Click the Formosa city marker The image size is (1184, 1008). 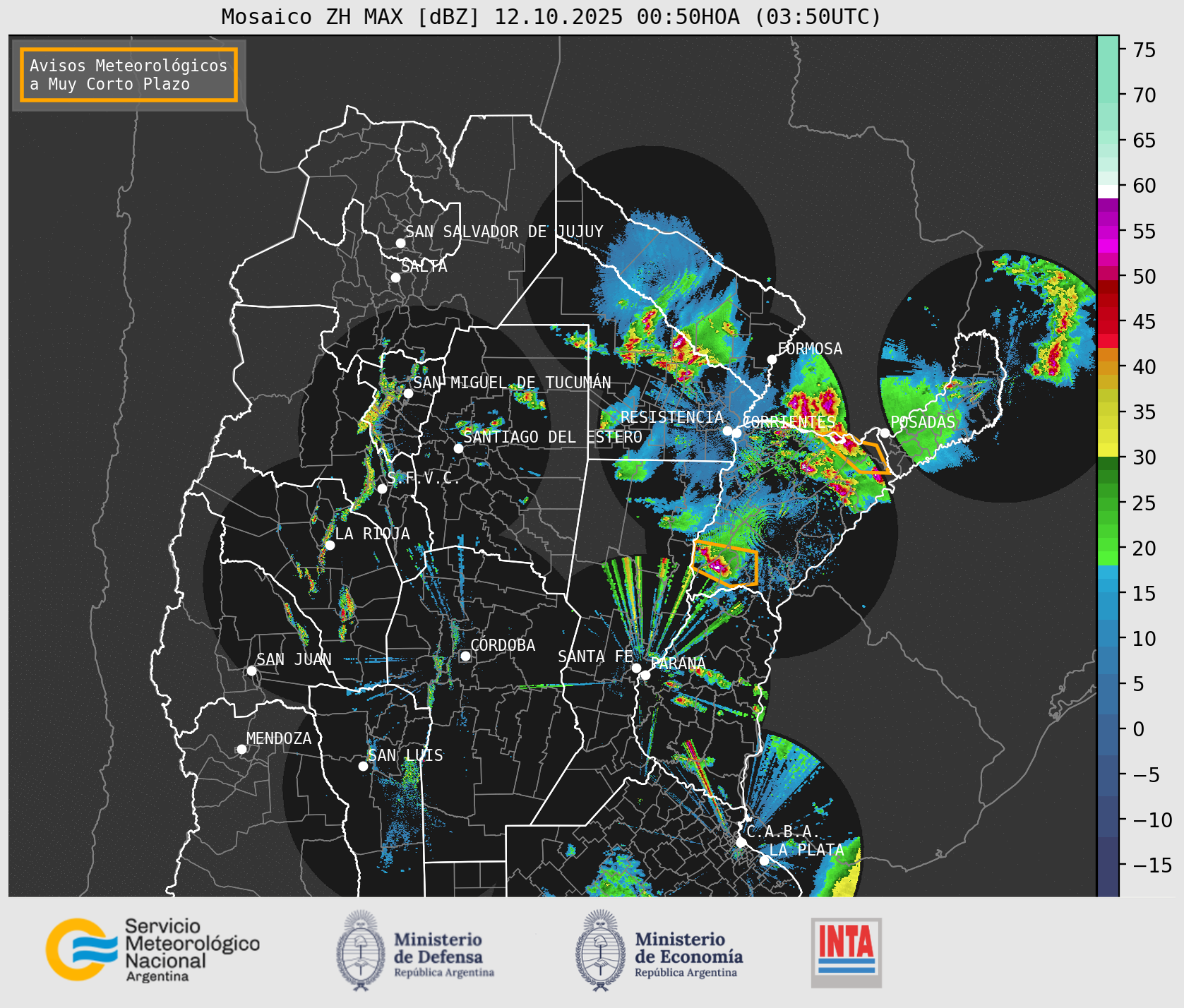pyautogui.click(x=772, y=359)
